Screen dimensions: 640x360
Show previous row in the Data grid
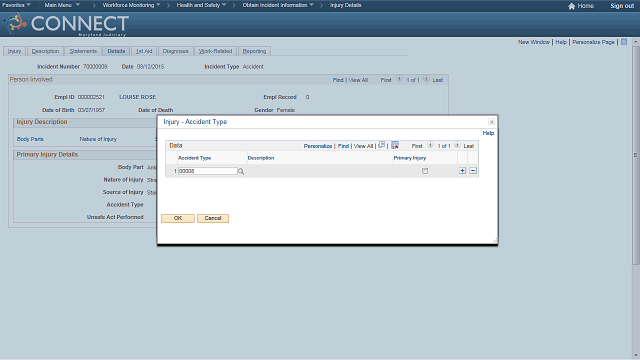430,145
